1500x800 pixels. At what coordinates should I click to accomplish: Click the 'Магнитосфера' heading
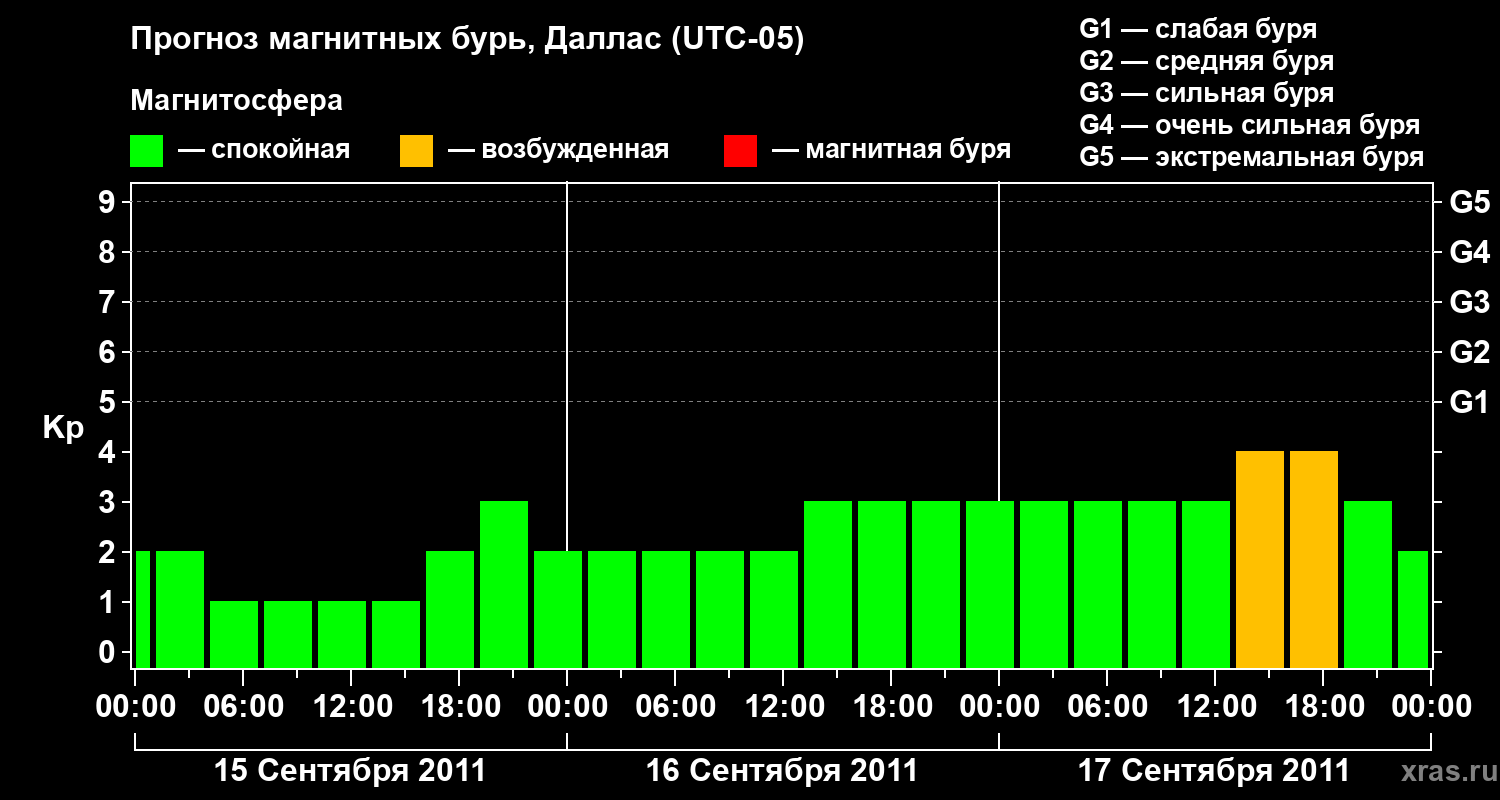pyautogui.click(x=236, y=101)
